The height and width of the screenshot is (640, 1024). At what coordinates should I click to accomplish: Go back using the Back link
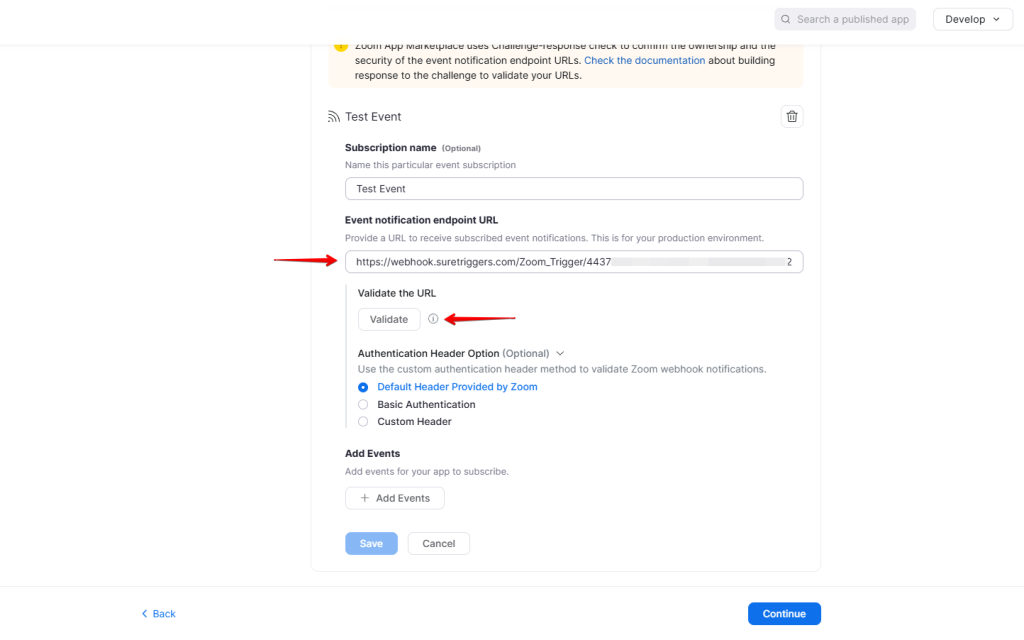click(x=164, y=614)
